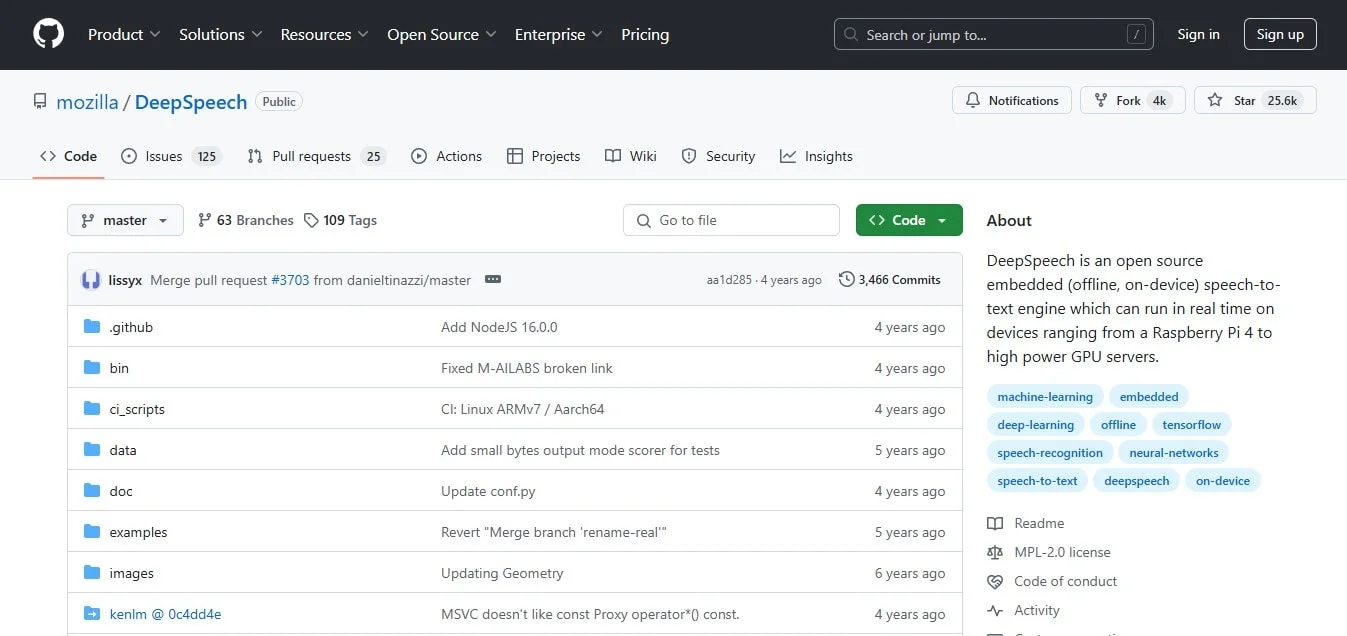This screenshot has height=636, width=1347.
Task: Open the DeepSpeech repository name link
Action: [x=191, y=102]
